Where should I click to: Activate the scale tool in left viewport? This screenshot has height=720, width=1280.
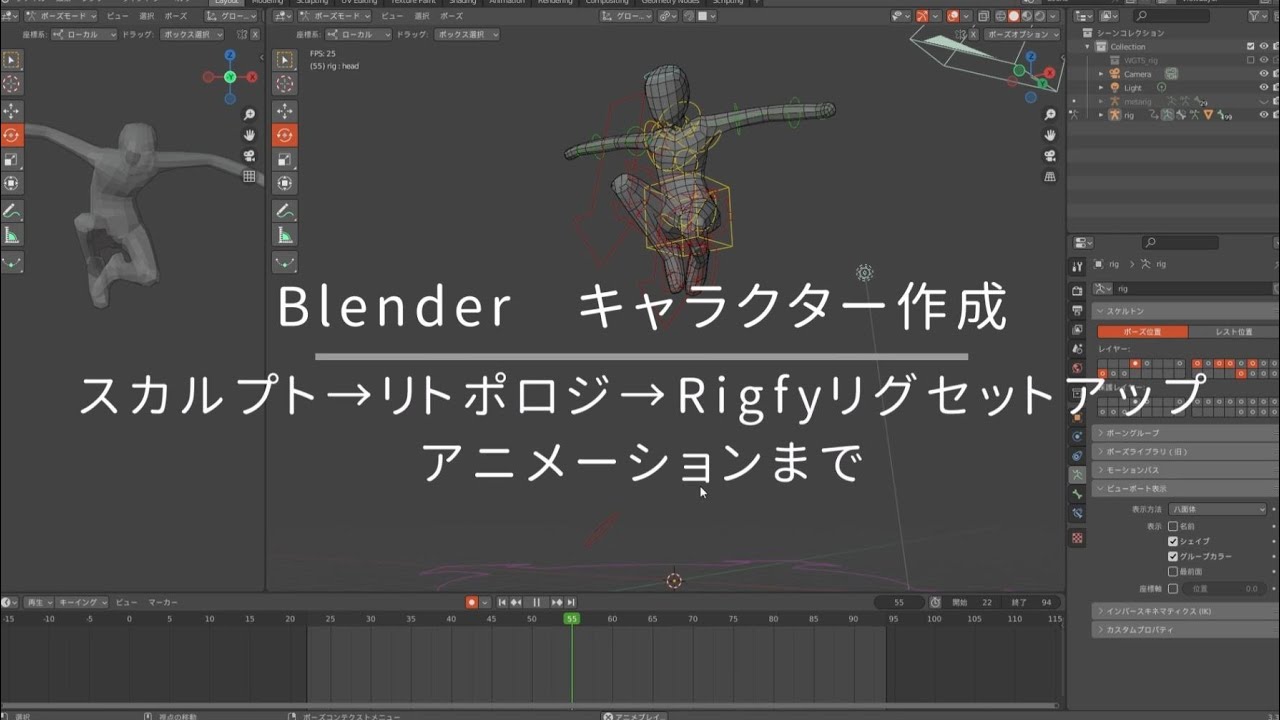pos(12,159)
